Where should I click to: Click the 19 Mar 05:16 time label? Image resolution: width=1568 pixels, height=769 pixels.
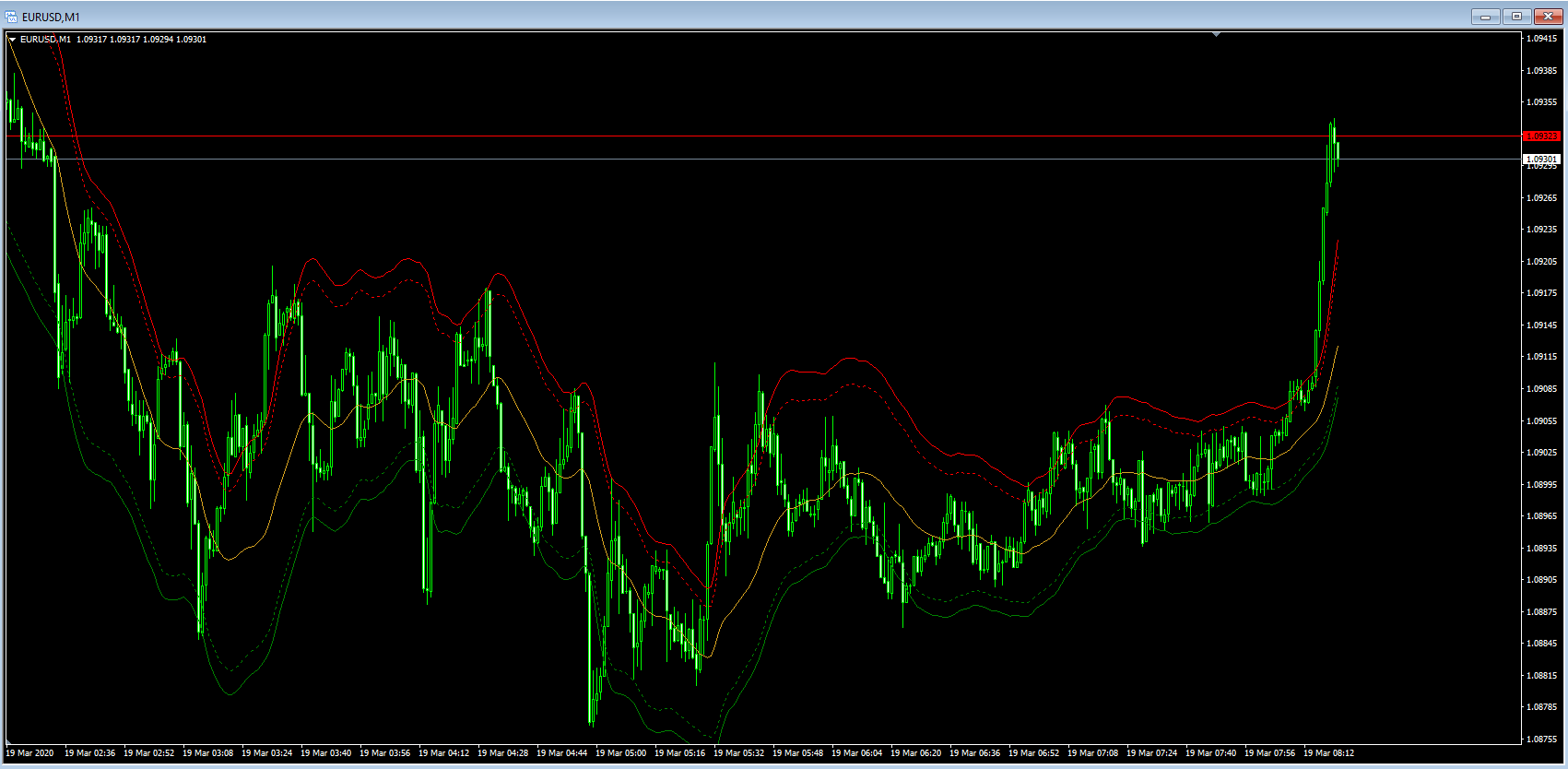click(x=679, y=753)
